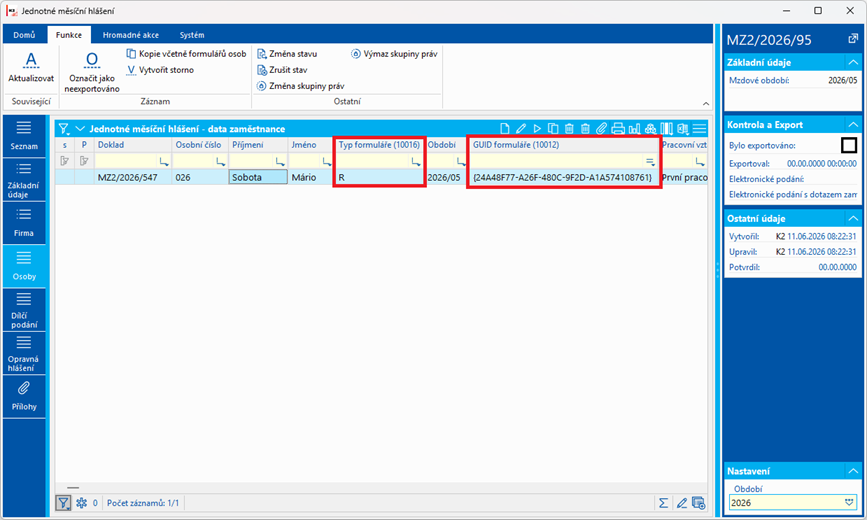Click Vytvořit storno
Viewport: 867px width, 520px height.
point(160,70)
